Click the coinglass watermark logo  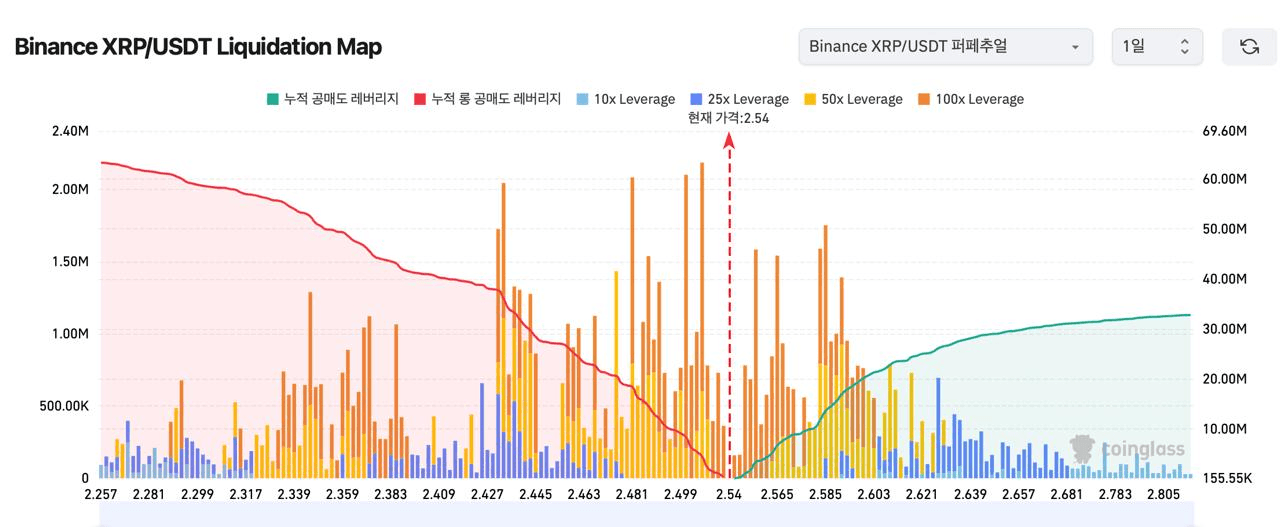coord(1127,449)
